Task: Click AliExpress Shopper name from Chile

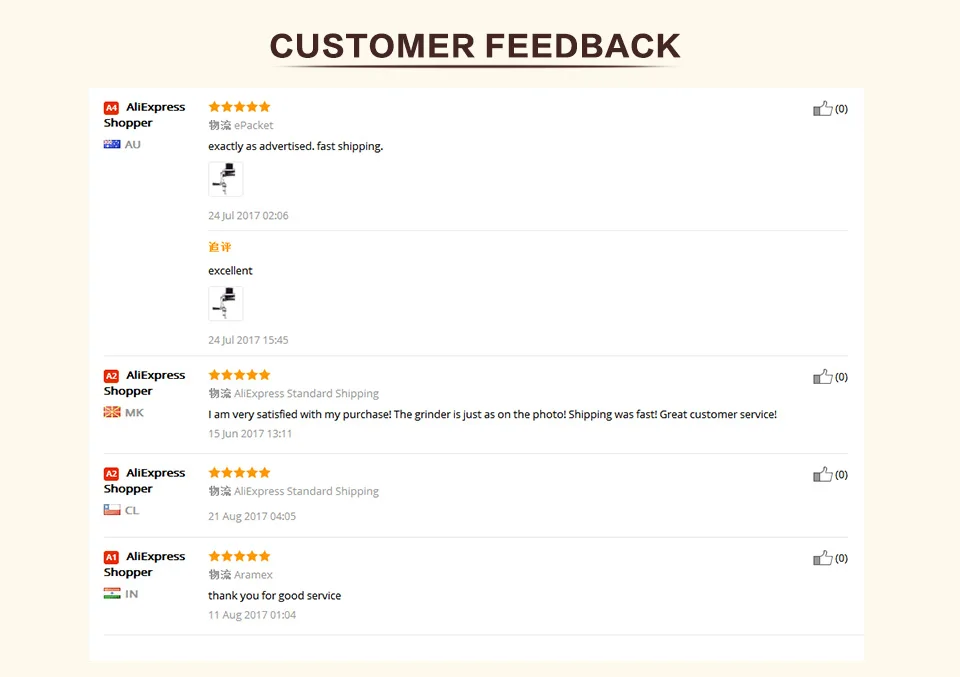Action: click(x=144, y=481)
